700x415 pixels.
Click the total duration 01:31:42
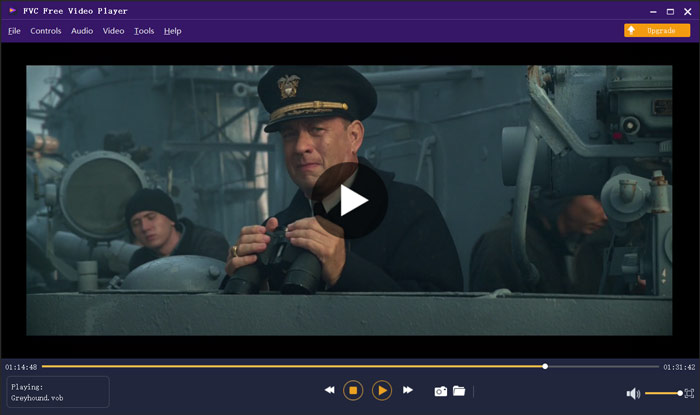679,367
